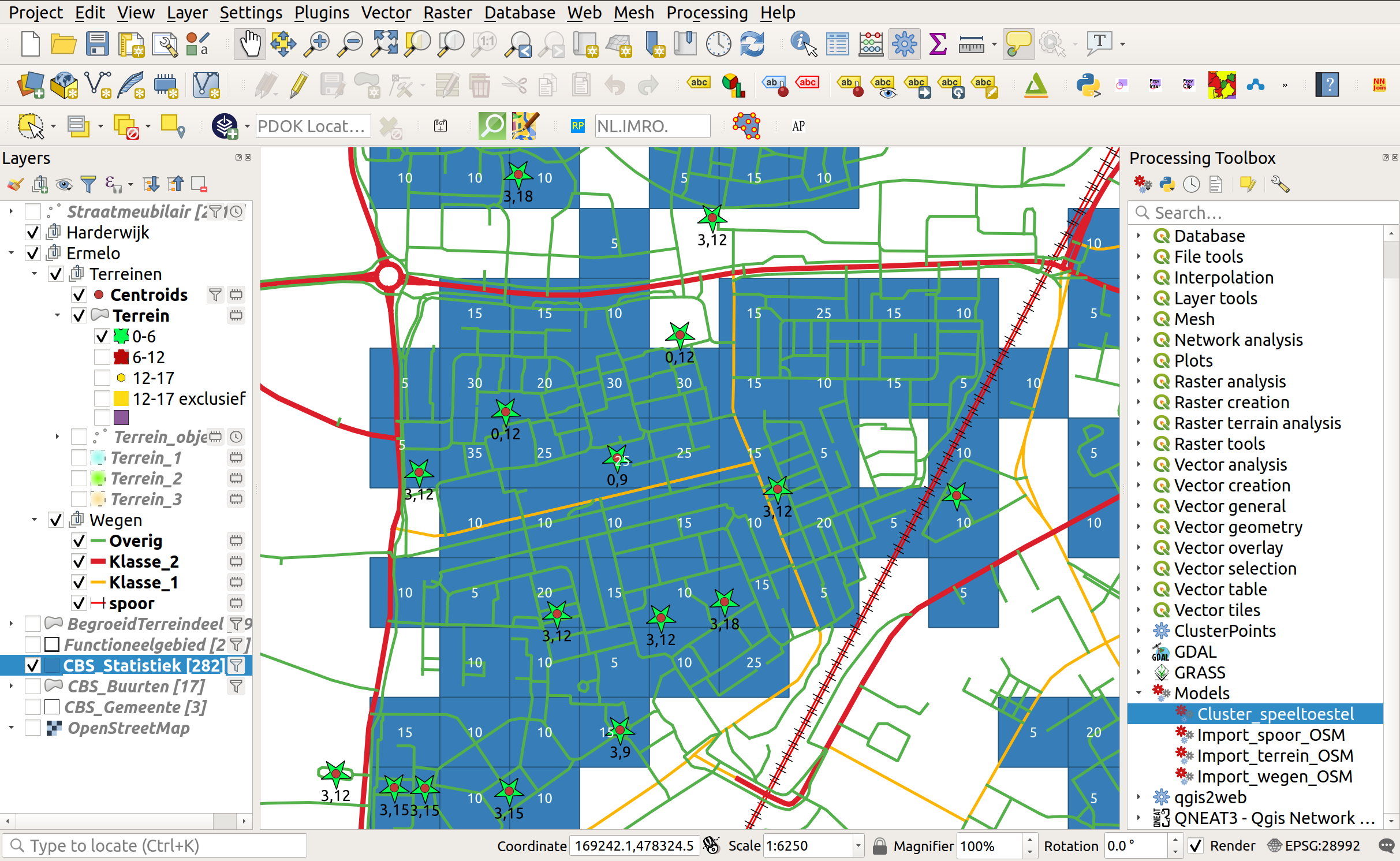The image size is (1400, 861).
Task: Open the Layer menu
Action: click(x=187, y=12)
